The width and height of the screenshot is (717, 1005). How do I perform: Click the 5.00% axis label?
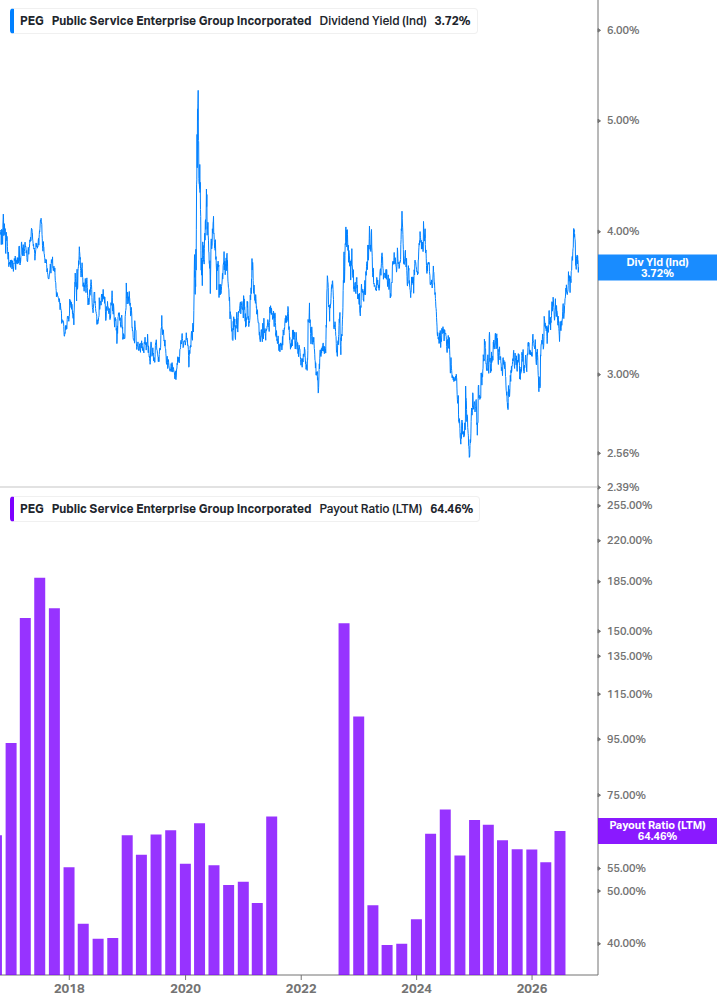tap(623, 120)
